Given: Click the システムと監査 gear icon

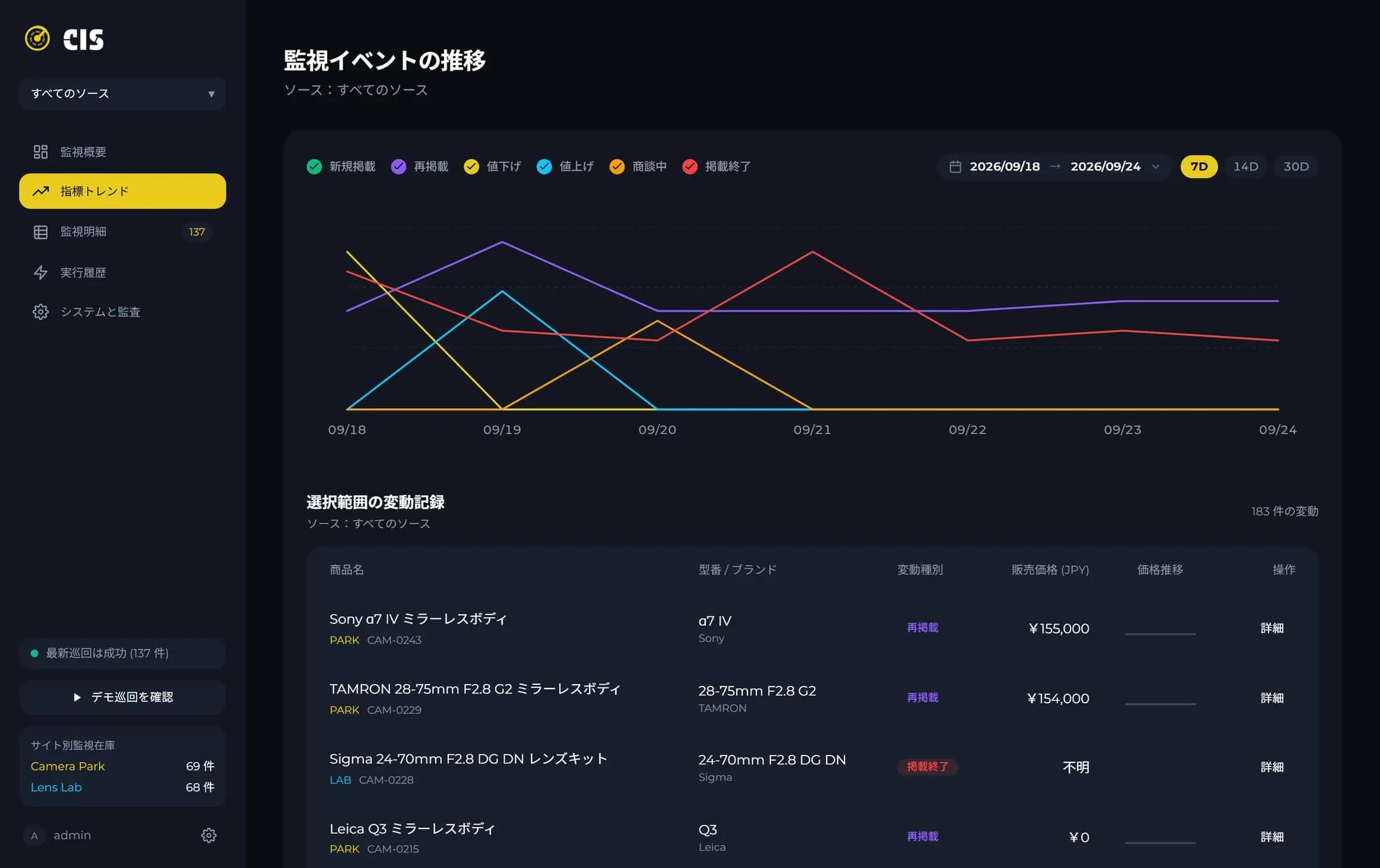Looking at the screenshot, I should point(40,312).
